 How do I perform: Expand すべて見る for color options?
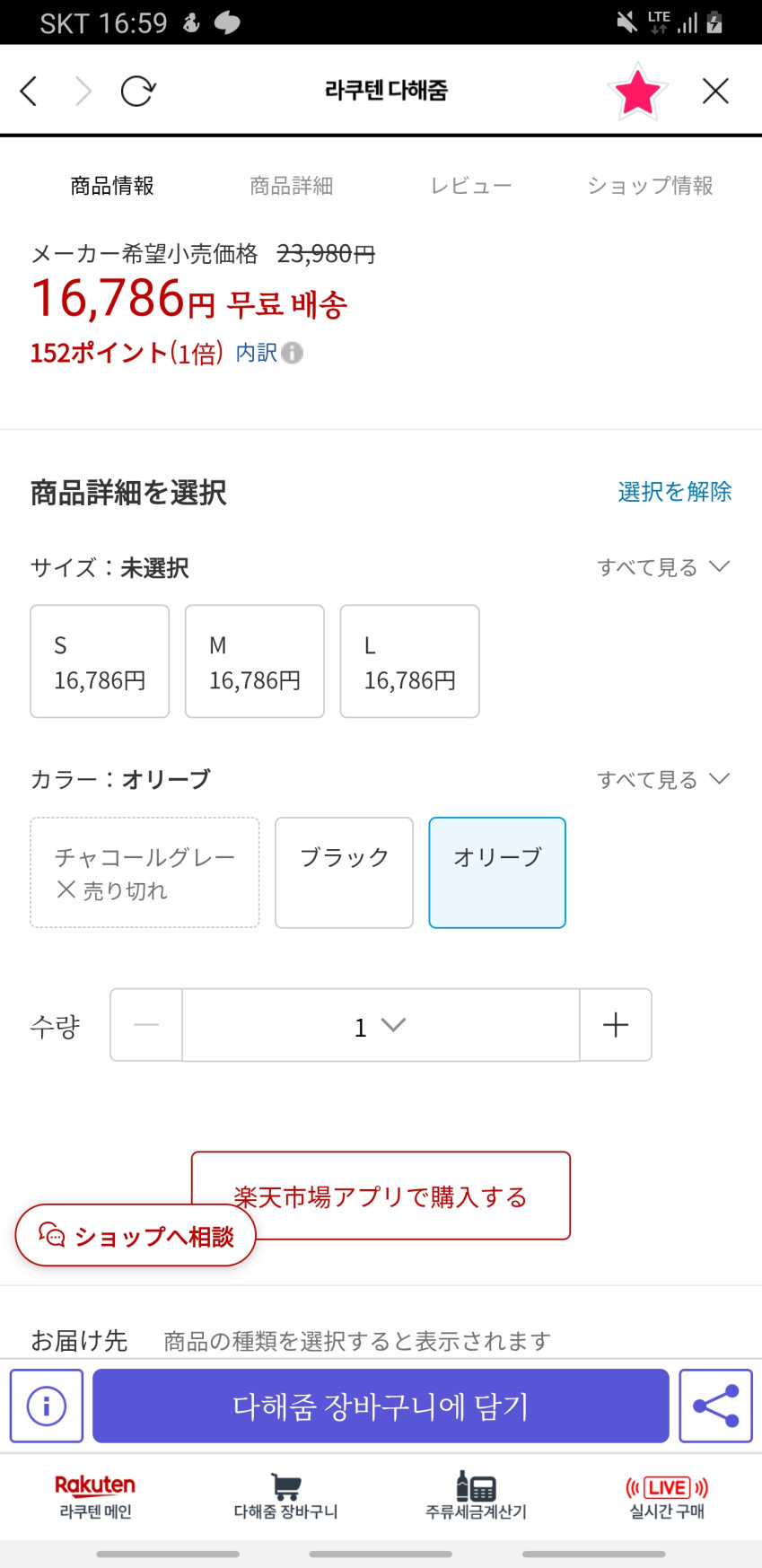[x=663, y=779]
